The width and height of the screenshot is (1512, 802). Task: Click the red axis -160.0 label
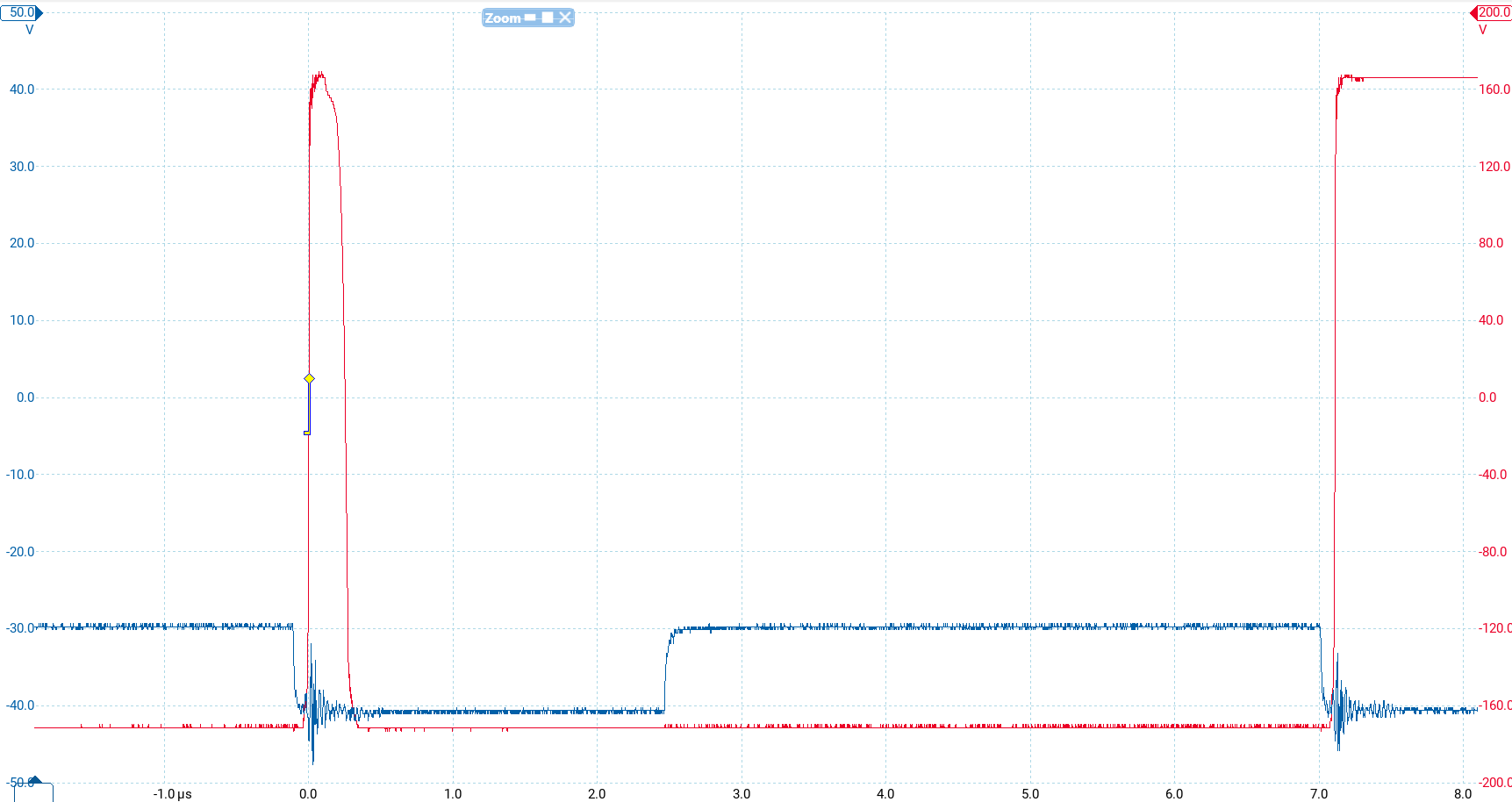1495,705
